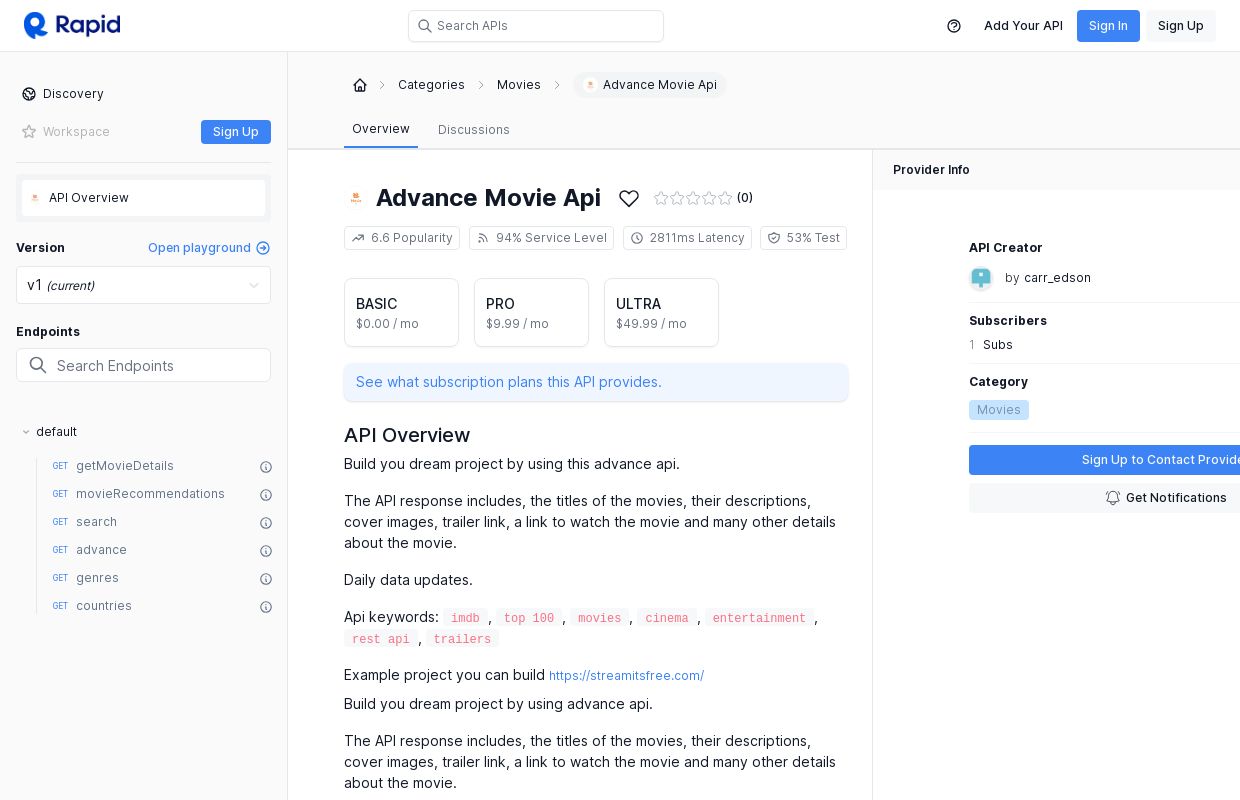Focus the Search APIs field

(x=536, y=26)
